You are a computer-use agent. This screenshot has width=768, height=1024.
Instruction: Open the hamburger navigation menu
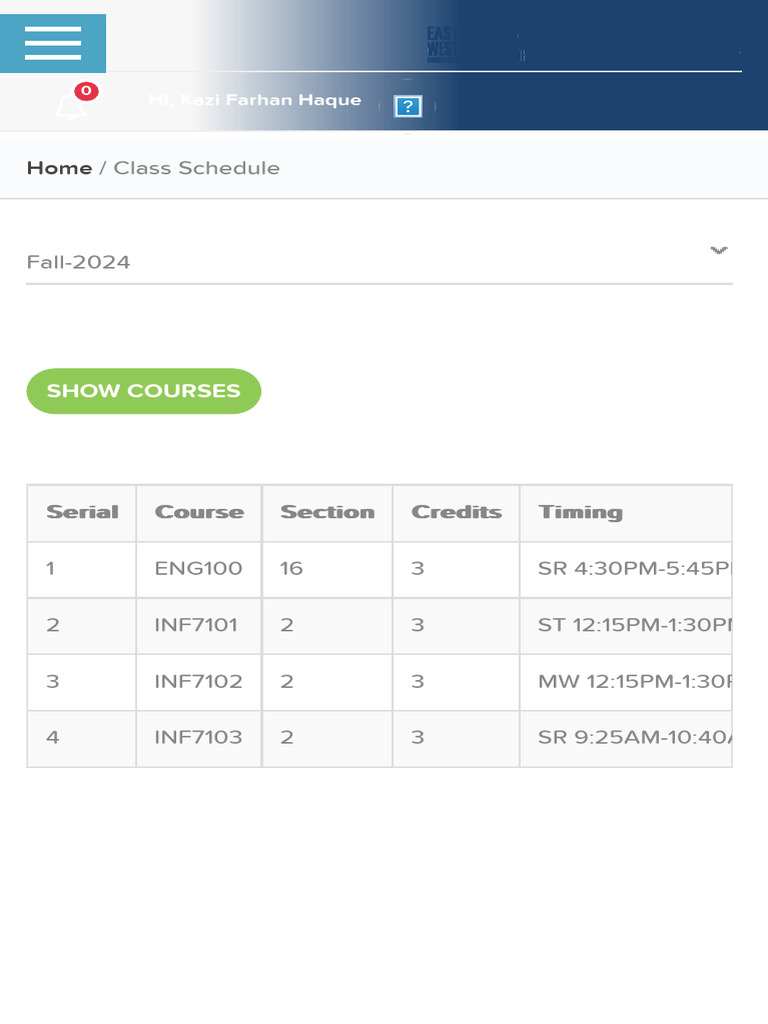click(x=53, y=43)
